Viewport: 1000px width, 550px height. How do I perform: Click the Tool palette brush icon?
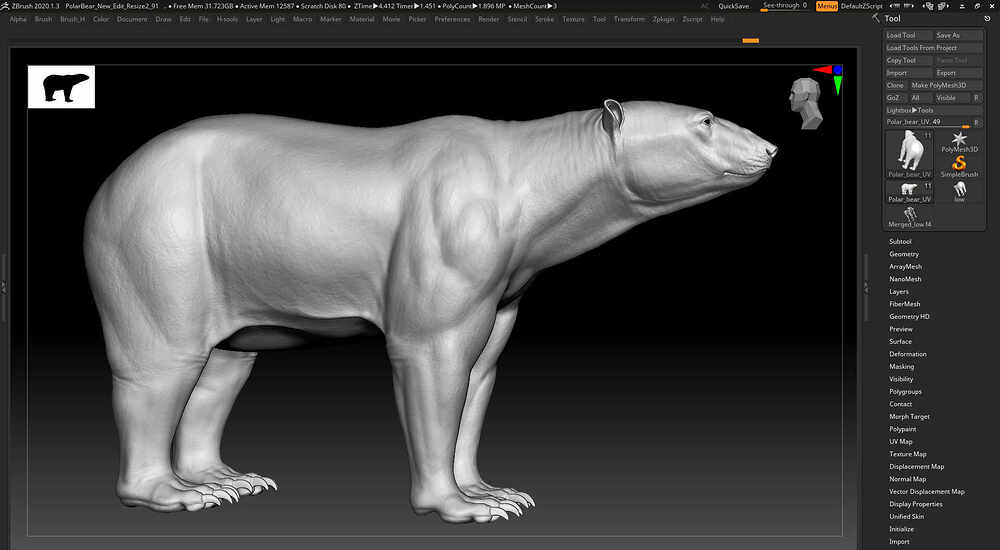[x=876, y=19]
